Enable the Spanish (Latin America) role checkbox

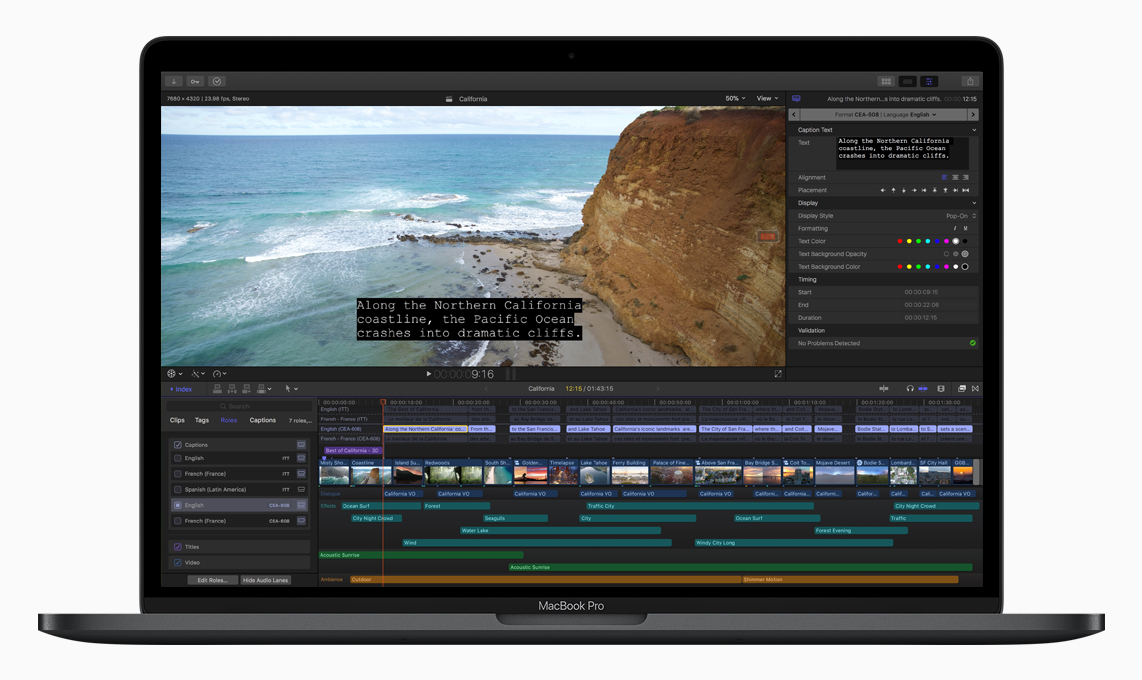177,489
